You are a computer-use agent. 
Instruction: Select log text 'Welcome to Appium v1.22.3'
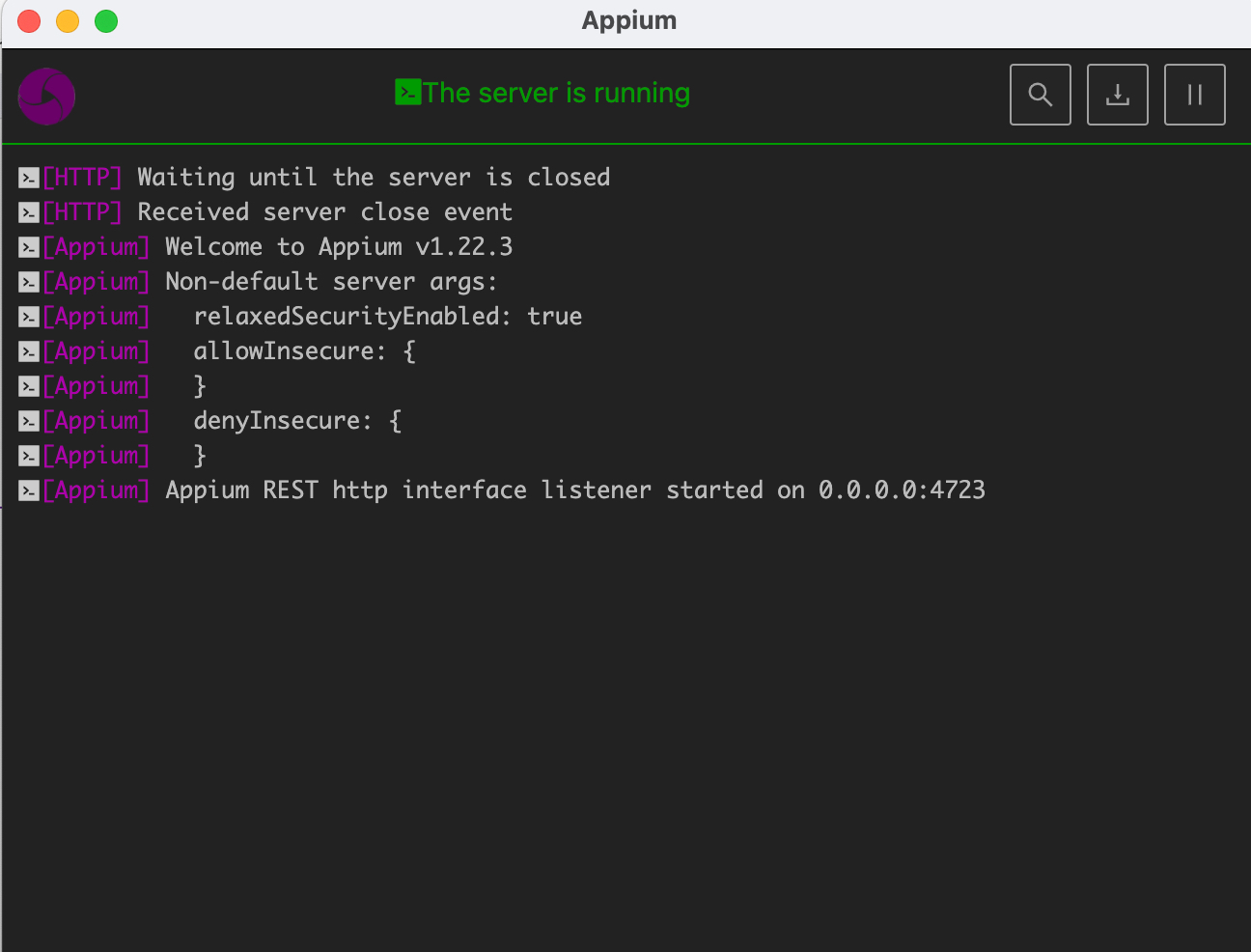pos(339,247)
